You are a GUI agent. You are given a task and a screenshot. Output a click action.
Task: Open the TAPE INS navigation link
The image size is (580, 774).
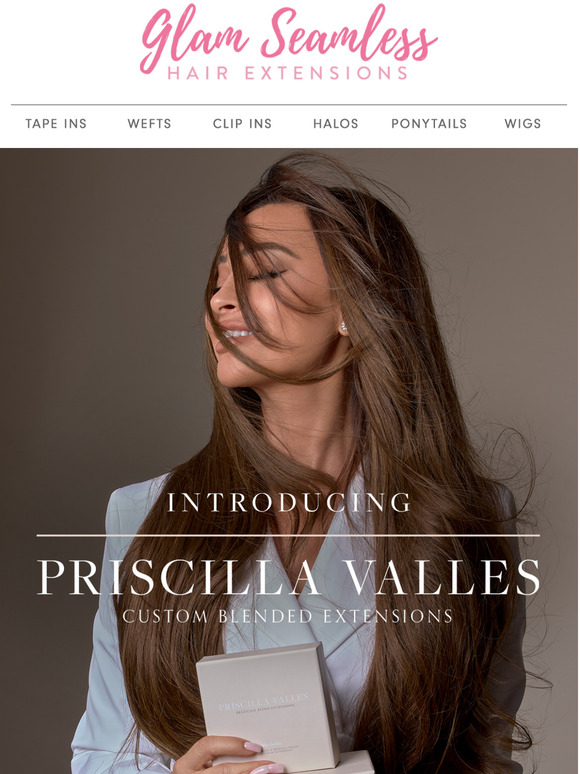pyautogui.click(x=56, y=123)
